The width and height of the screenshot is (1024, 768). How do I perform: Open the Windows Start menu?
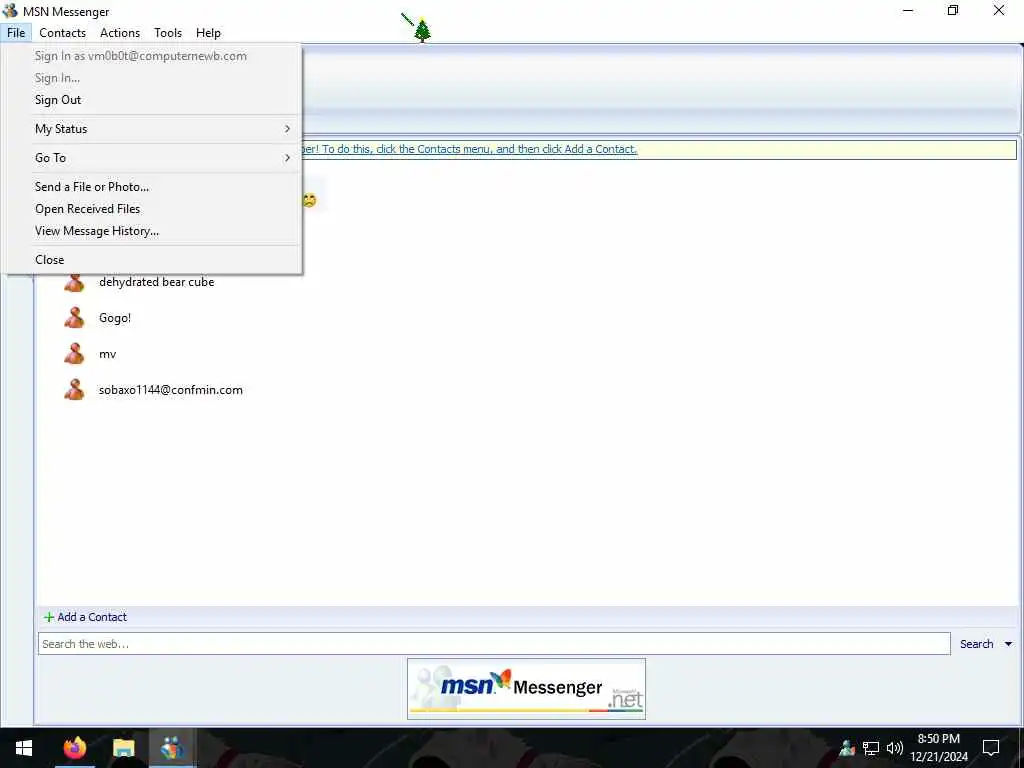24,748
